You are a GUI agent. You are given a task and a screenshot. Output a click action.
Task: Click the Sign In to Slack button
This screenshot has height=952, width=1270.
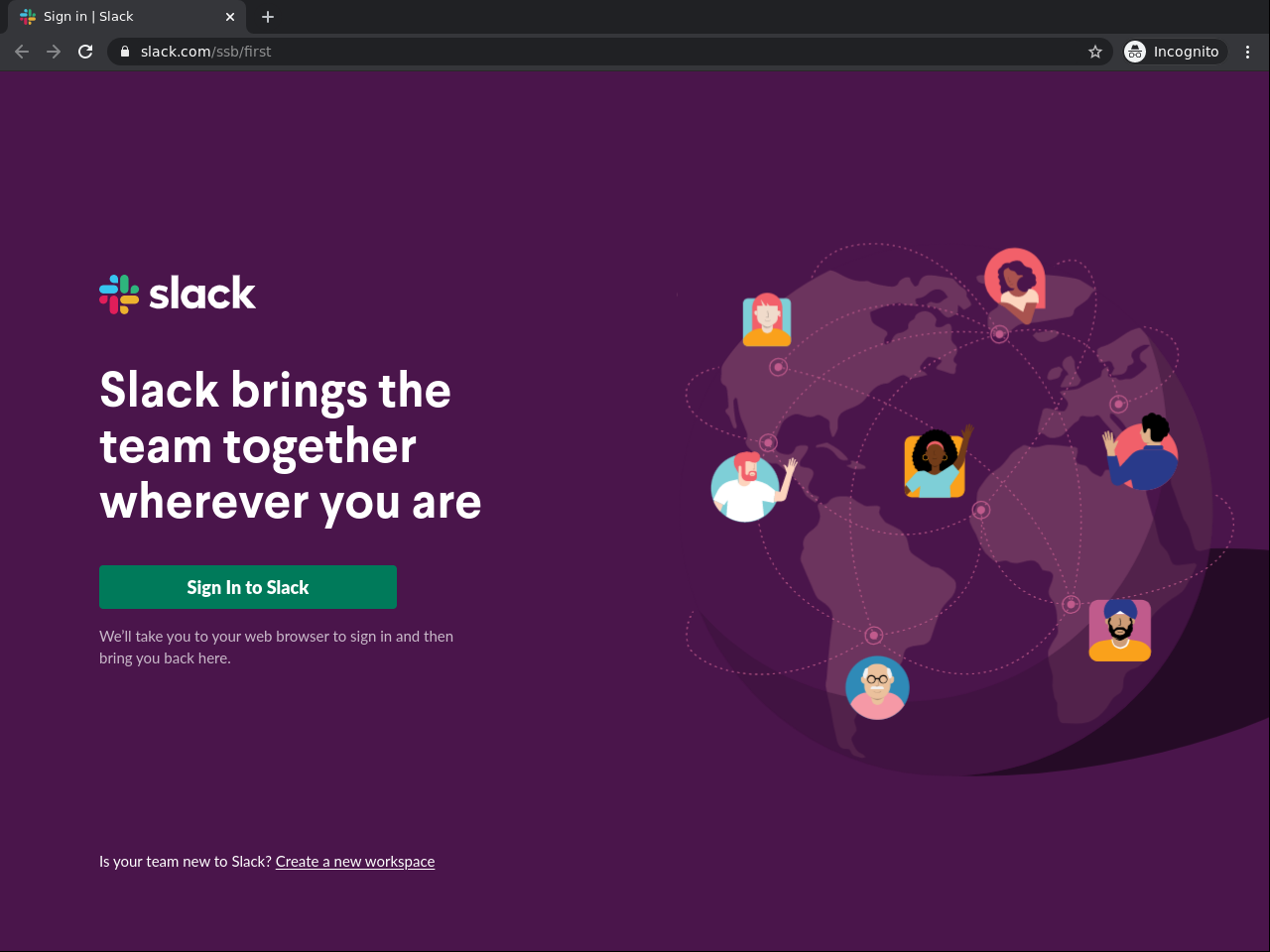(x=248, y=587)
